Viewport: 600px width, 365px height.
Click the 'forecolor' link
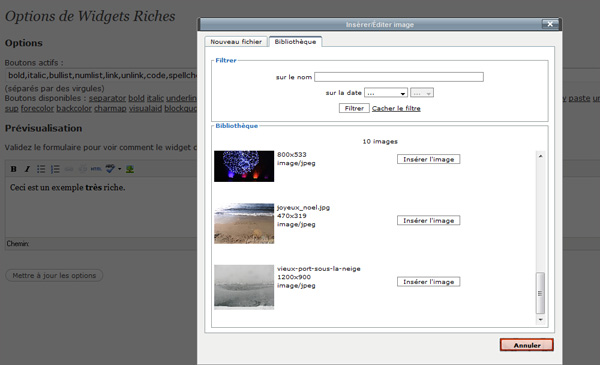[37, 108]
